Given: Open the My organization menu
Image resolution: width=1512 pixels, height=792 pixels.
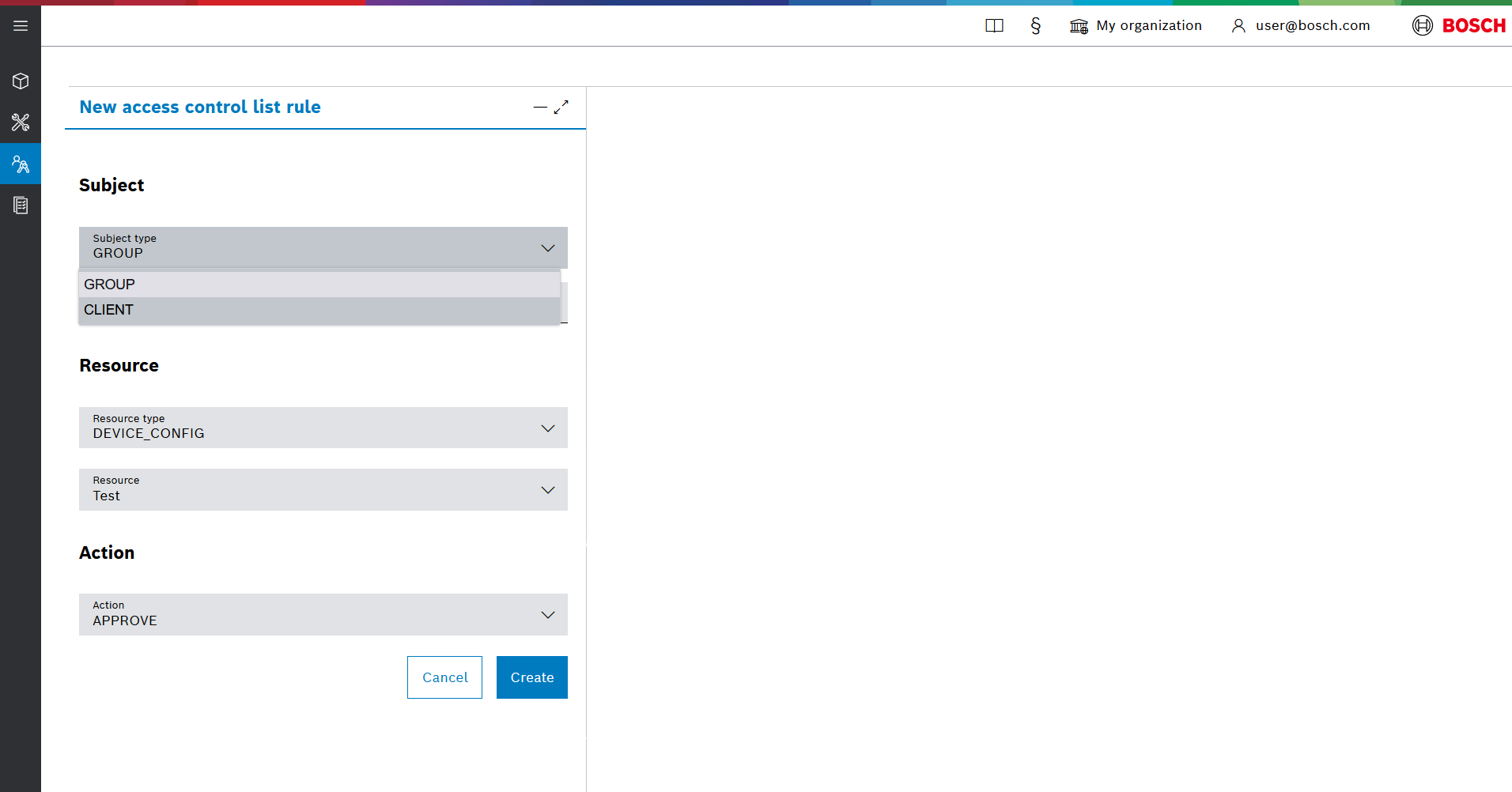Looking at the screenshot, I should 1136,26.
